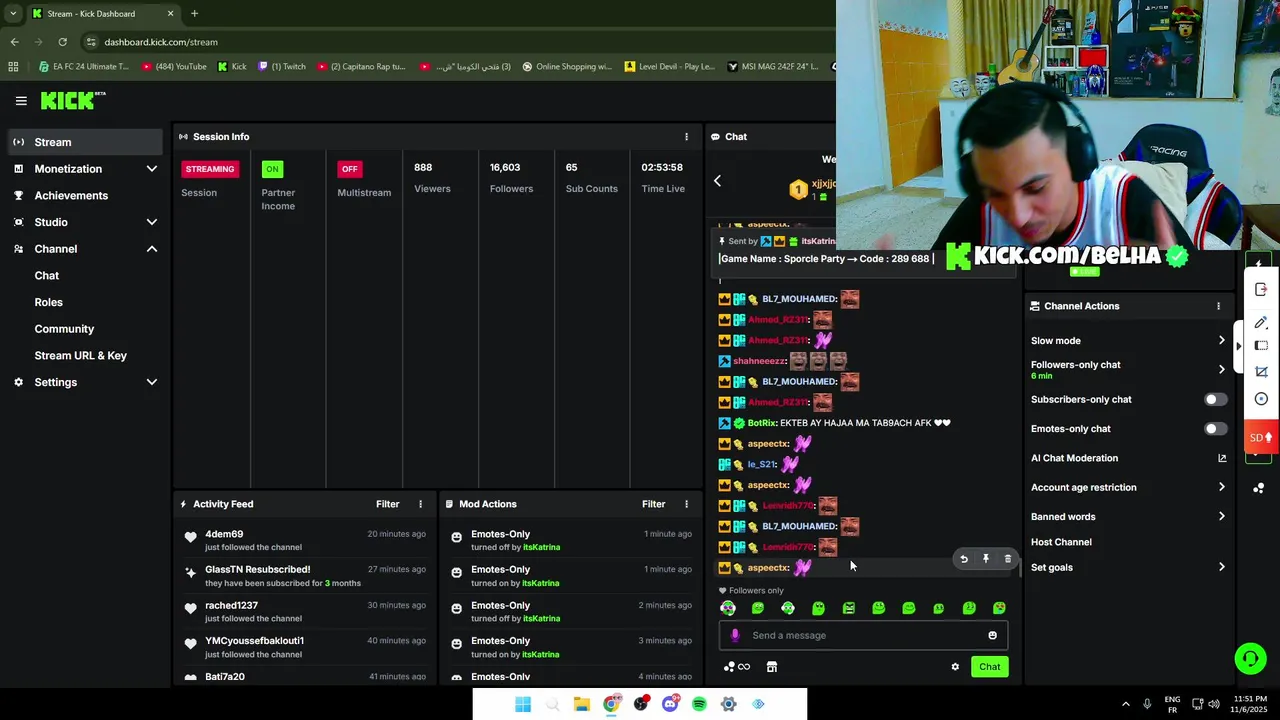Open new browser tab
This screenshot has height=720, width=1280.
194,14
